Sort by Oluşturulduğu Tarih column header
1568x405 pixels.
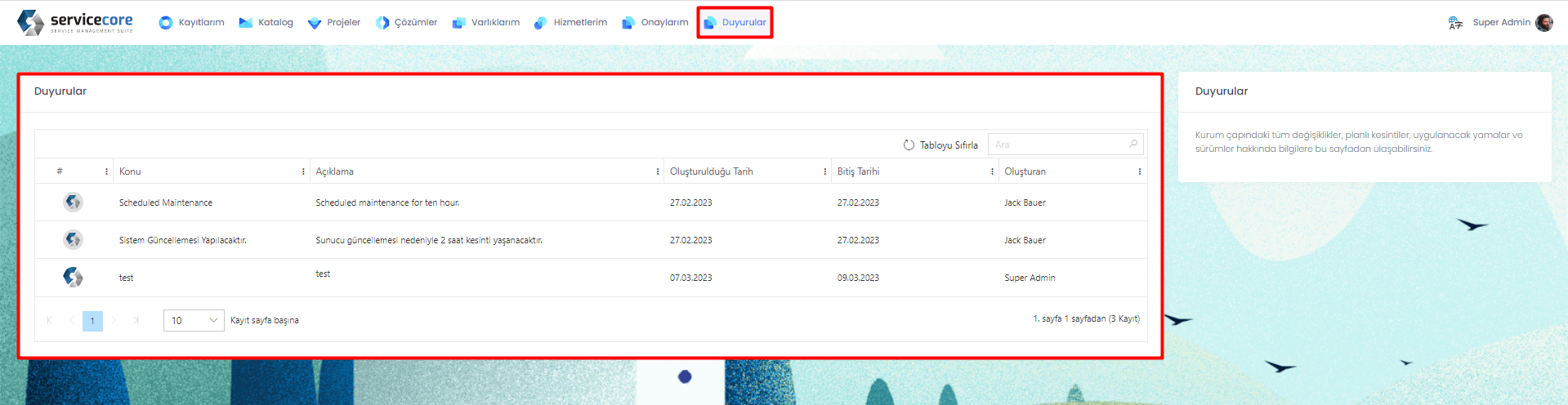(712, 171)
